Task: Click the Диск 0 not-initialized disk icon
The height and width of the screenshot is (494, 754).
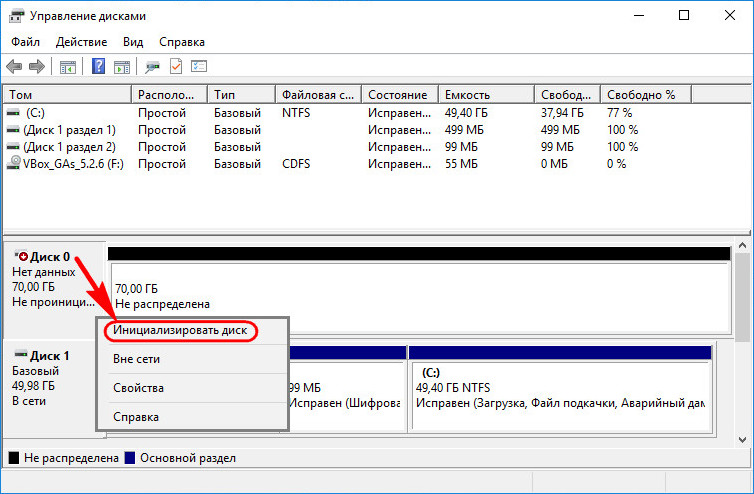Action: click(22, 256)
